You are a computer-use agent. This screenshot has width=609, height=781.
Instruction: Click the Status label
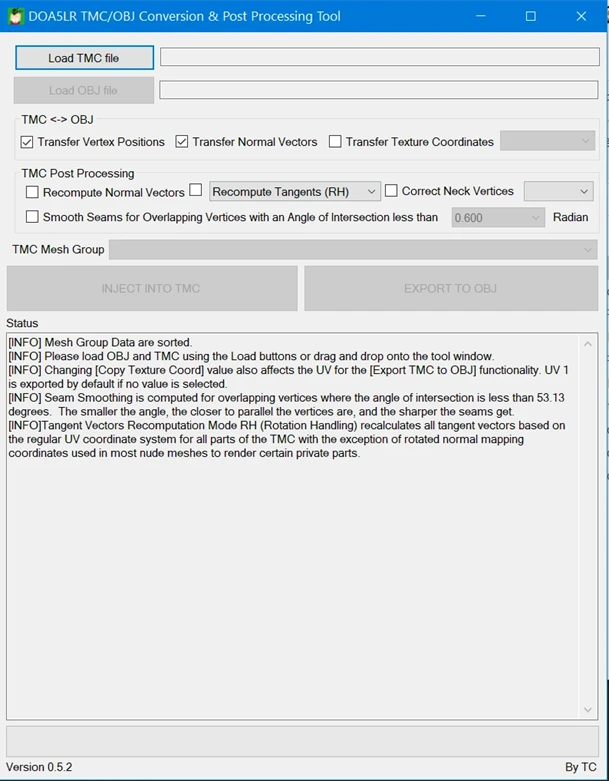pyautogui.click(x=22, y=323)
